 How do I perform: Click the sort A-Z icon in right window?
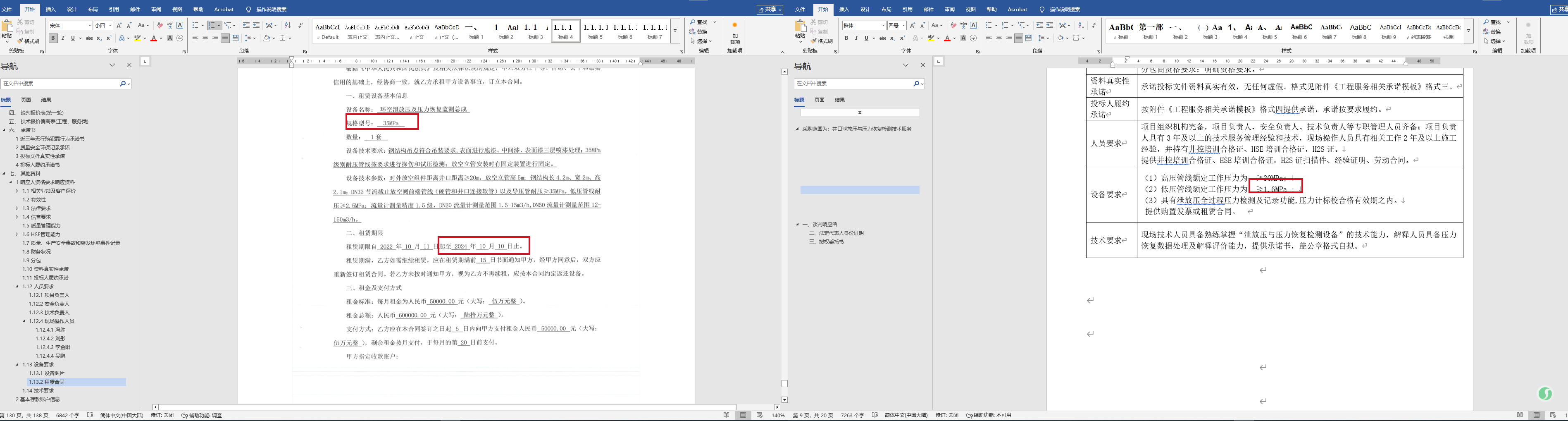click(1081, 26)
